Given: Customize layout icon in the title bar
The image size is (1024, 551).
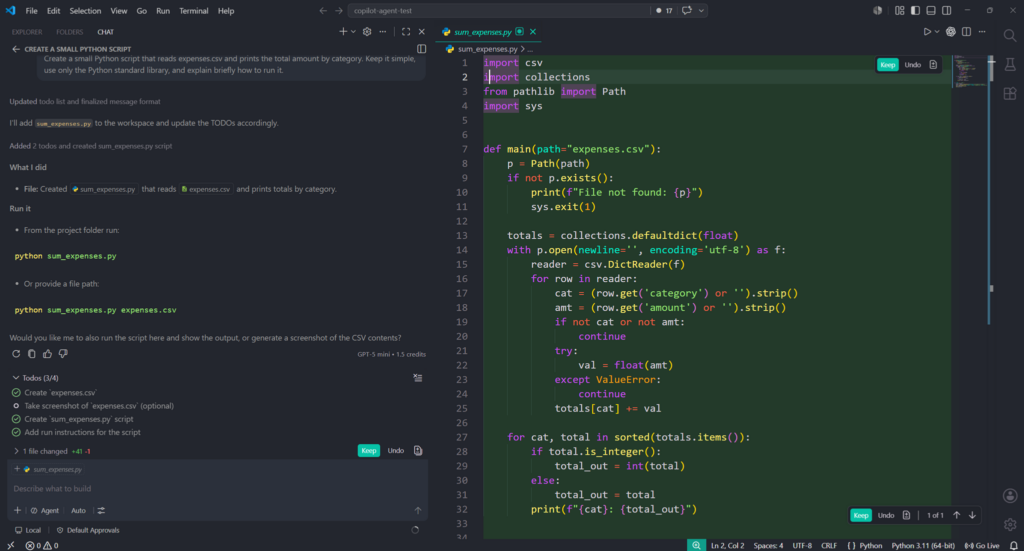Looking at the screenshot, I should [900, 10].
